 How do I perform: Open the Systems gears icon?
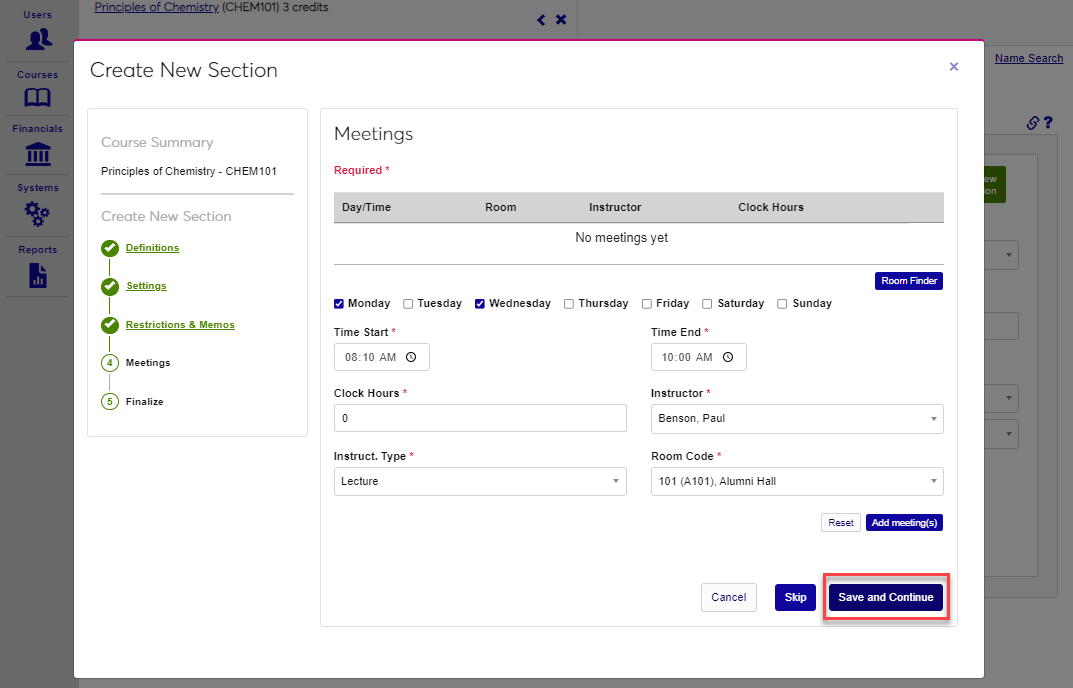pyautogui.click(x=38, y=213)
